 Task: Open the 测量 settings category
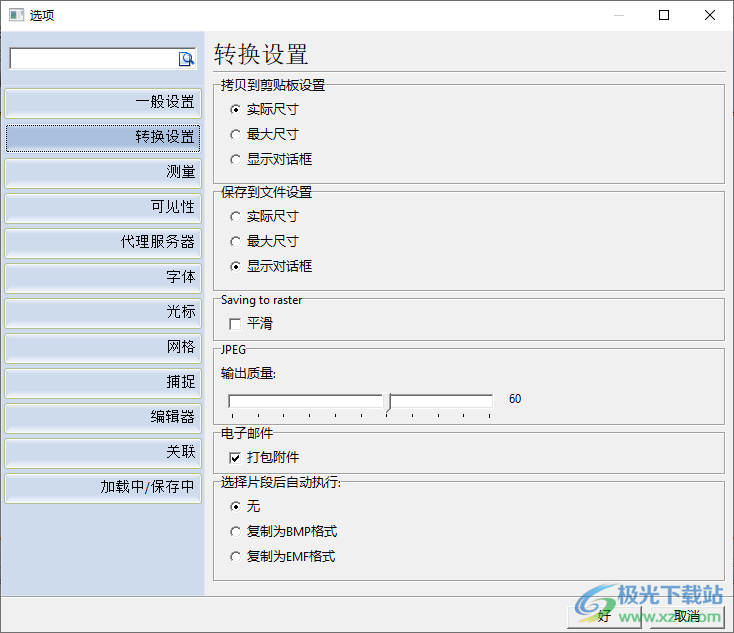(103, 173)
